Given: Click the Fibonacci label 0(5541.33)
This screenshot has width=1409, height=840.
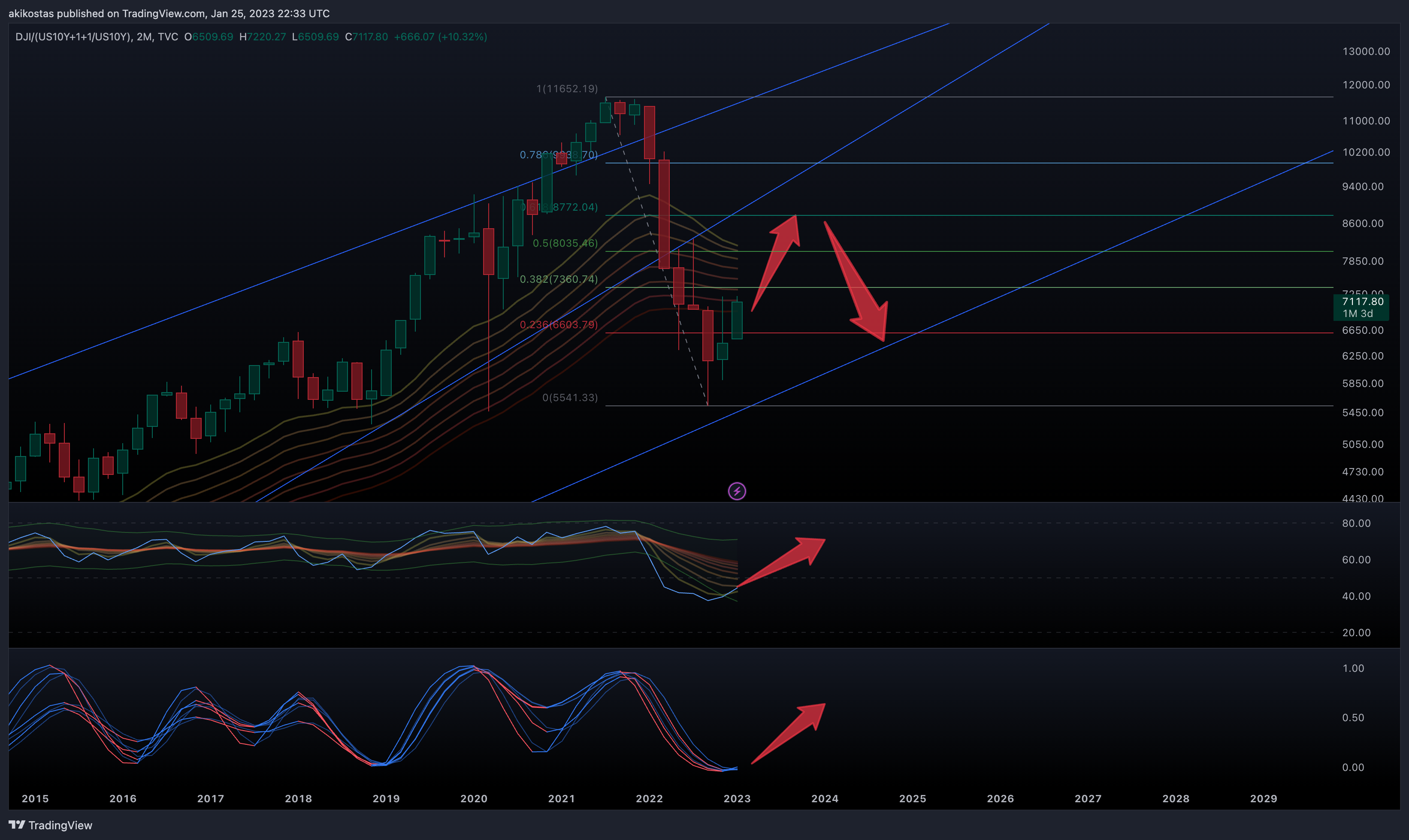Looking at the screenshot, I should coord(570,397).
